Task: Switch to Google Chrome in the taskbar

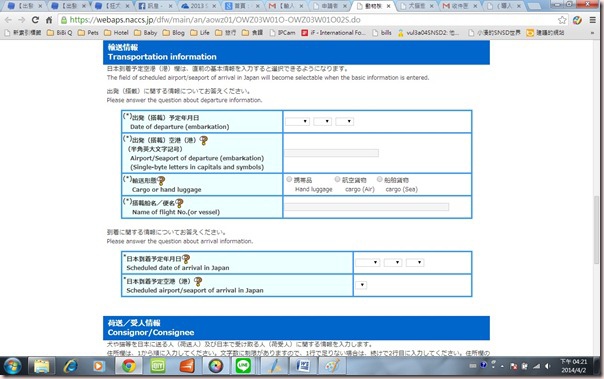Action: (129, 366)
